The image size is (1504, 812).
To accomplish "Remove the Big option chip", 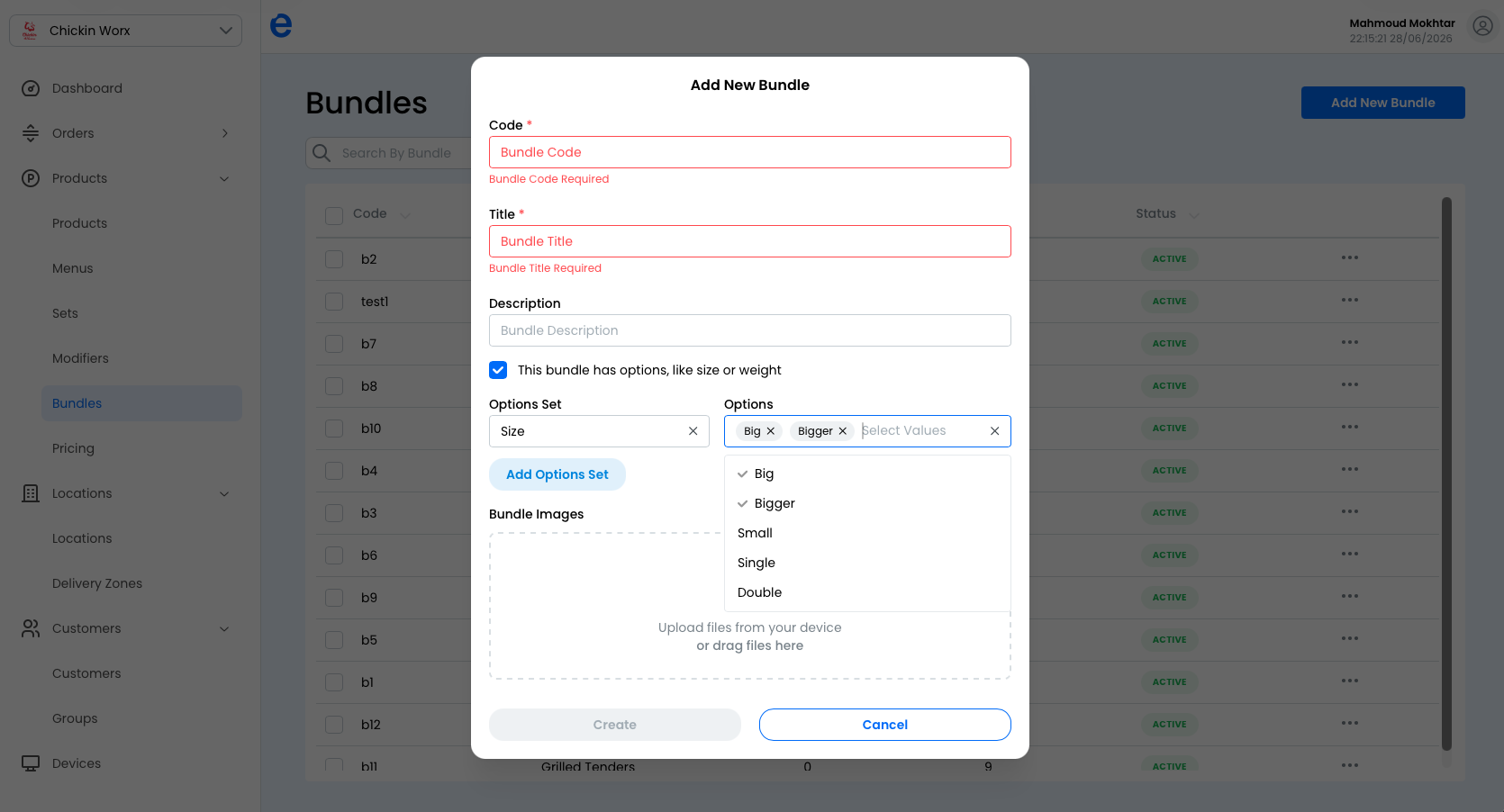I will pos(771,431).
